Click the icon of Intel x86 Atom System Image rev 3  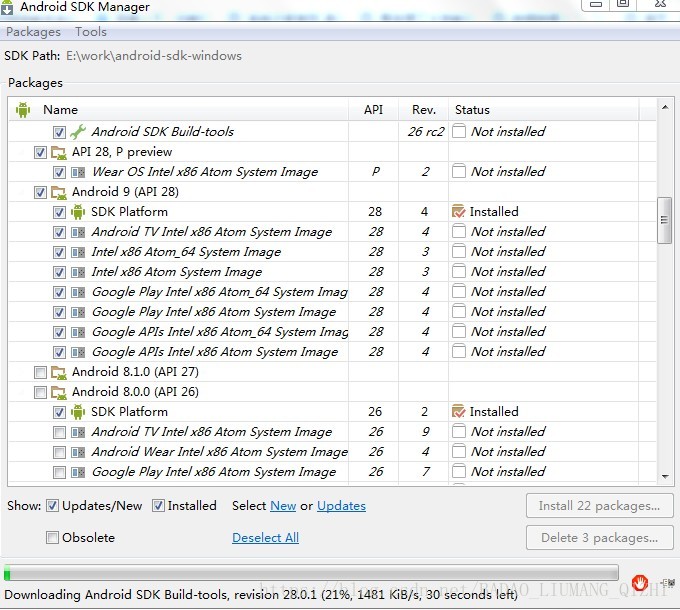click(78, 272)
